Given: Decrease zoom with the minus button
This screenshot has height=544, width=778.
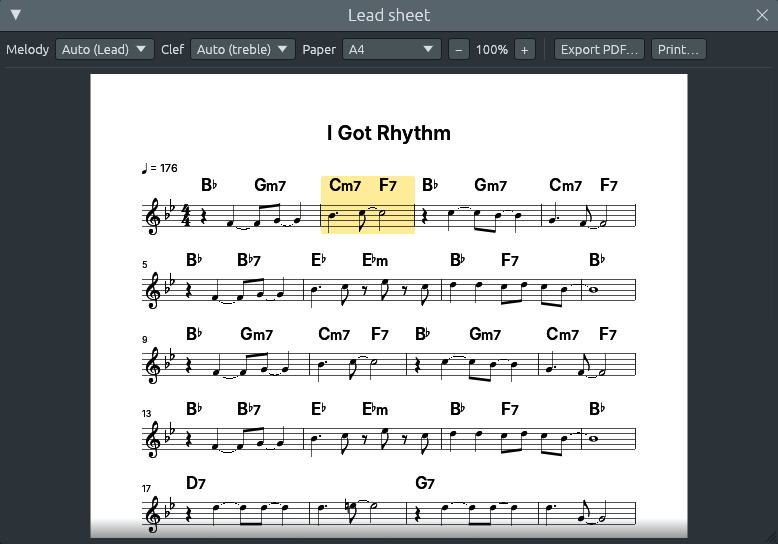Looking at the screenshot, I should click(458, 50).
